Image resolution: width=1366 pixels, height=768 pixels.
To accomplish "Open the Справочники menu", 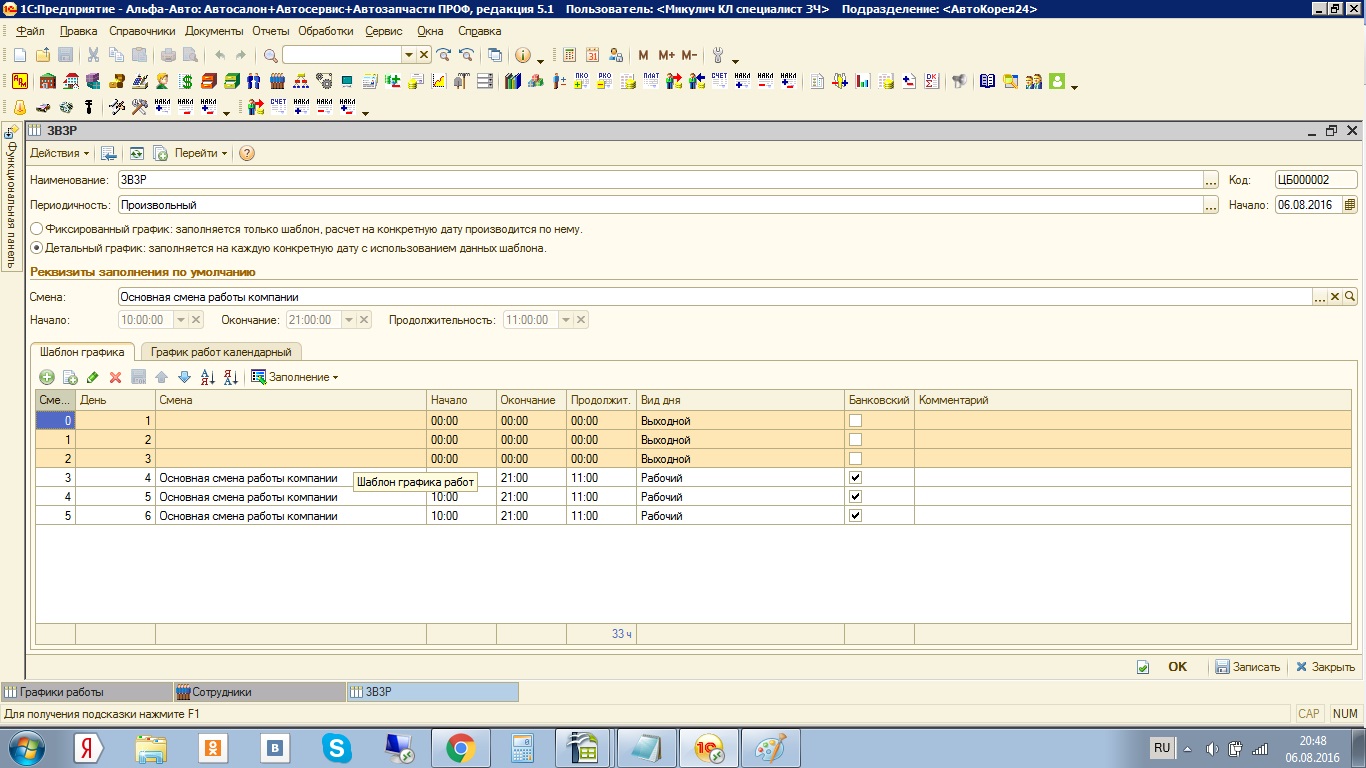I will click(x=142, y=31).
